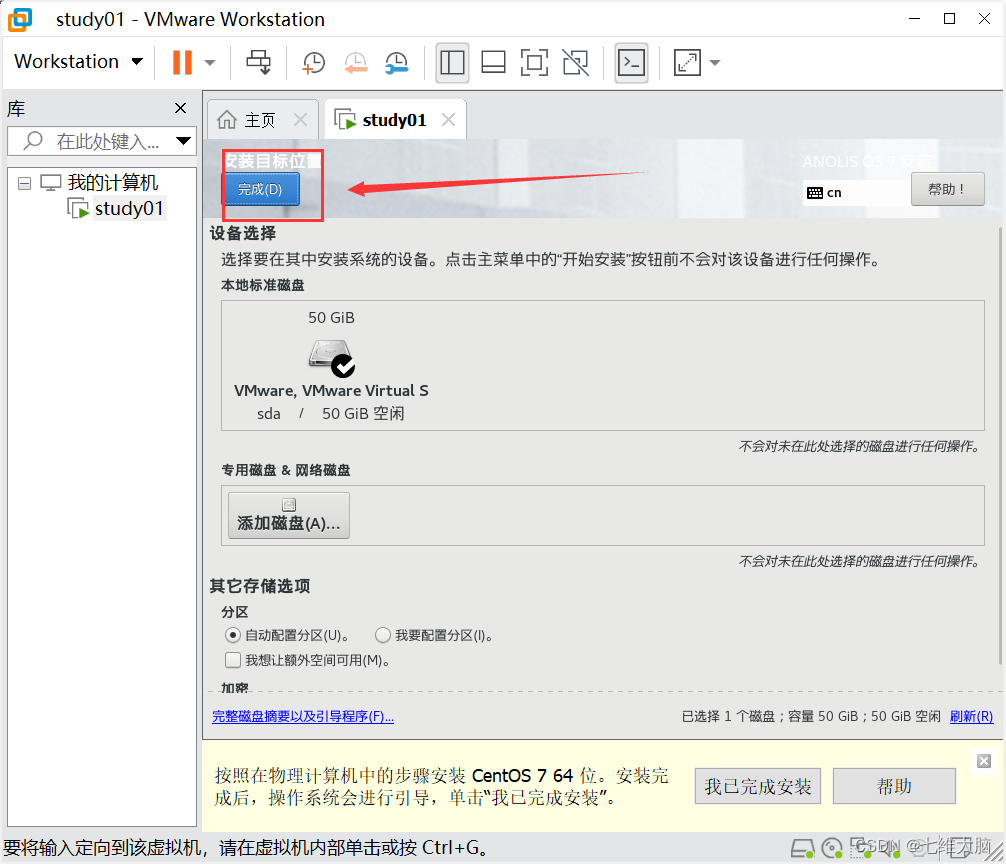The width and height of the screenshot is (1006, 864).
Task: Close the study01 tab
Action: pos(448,119)
